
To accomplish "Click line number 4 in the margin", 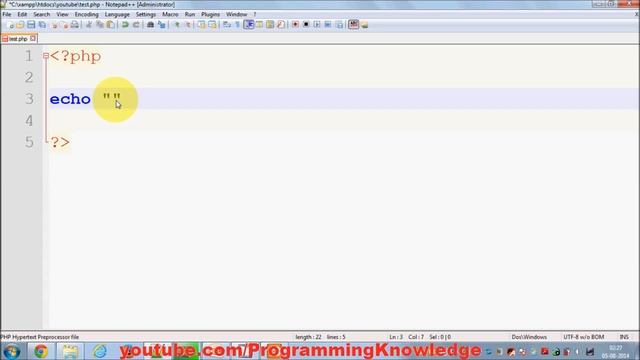I will [x=29, y=120].
